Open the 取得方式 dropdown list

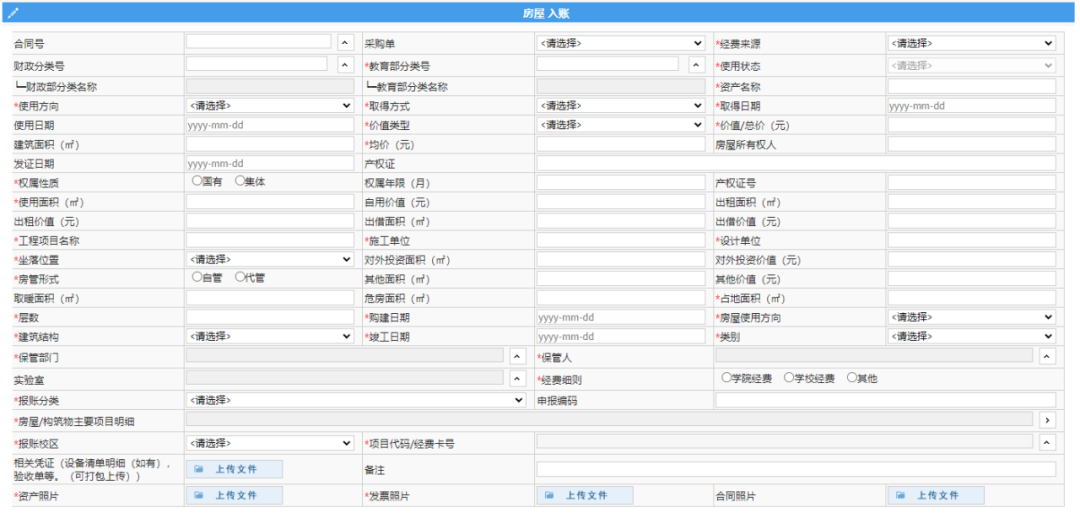point(621,105)
